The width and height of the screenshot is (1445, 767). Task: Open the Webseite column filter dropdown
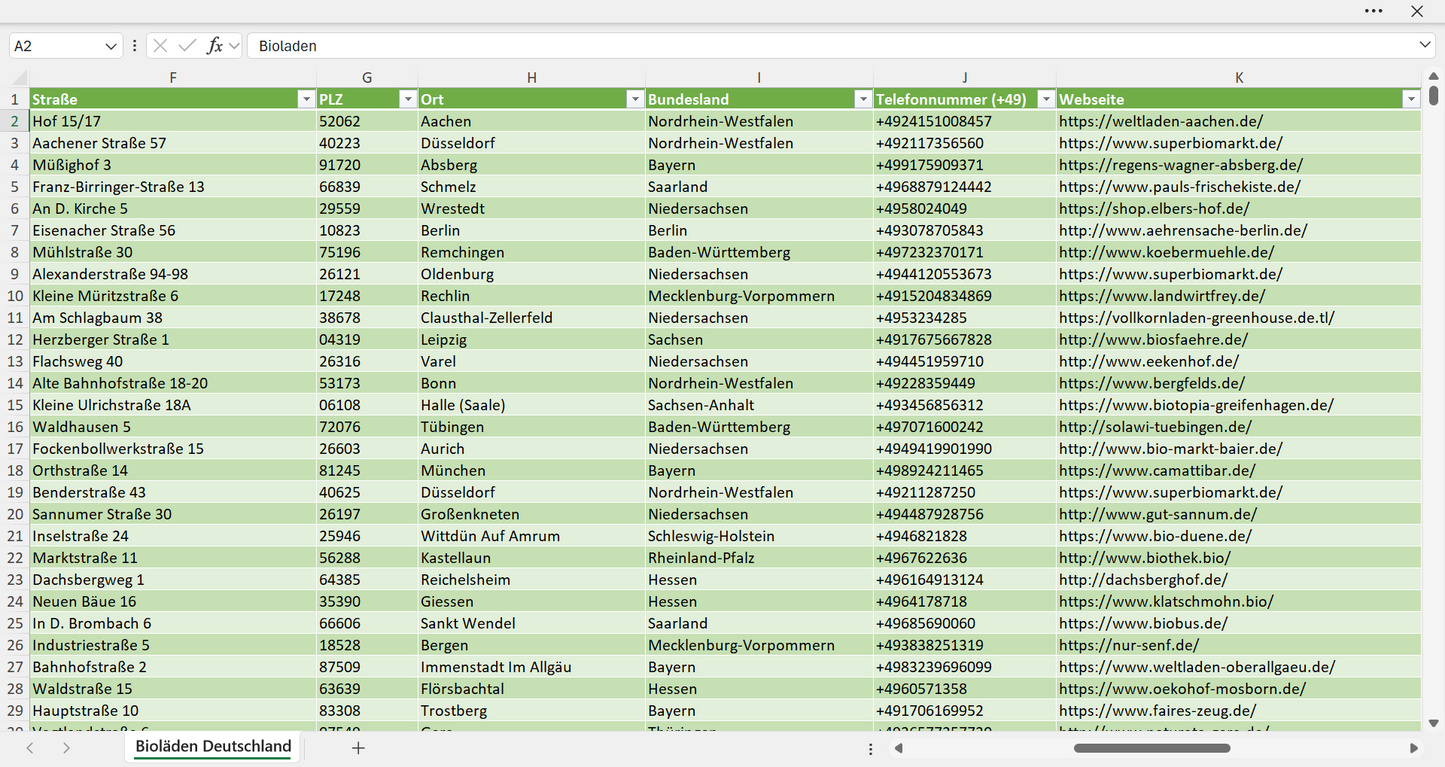click(1411, 99)
